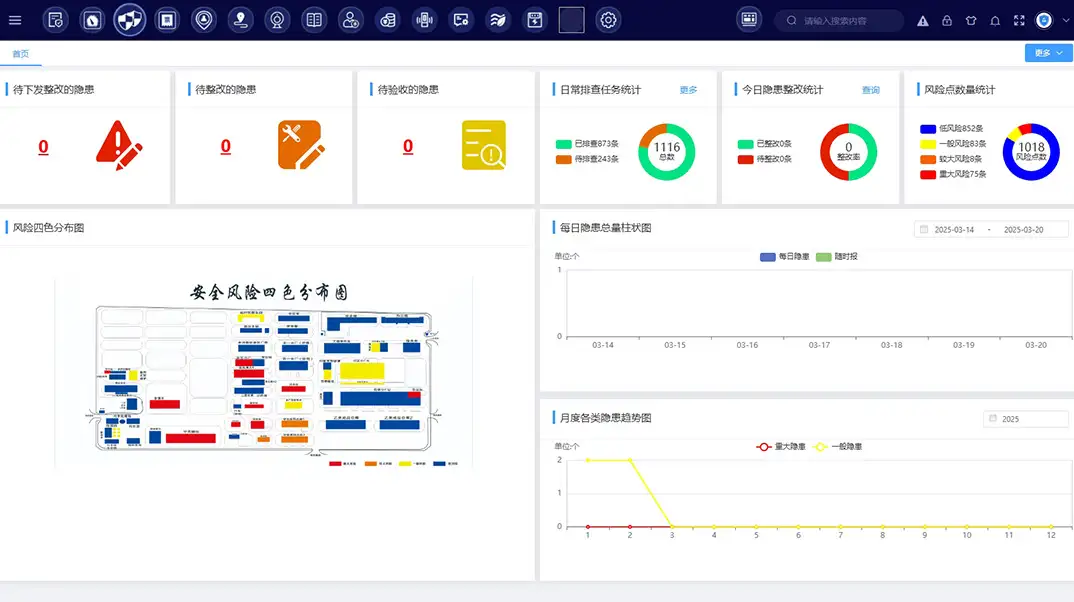Toggle the 已整改0条 legend item

click(x=764, y=144)
